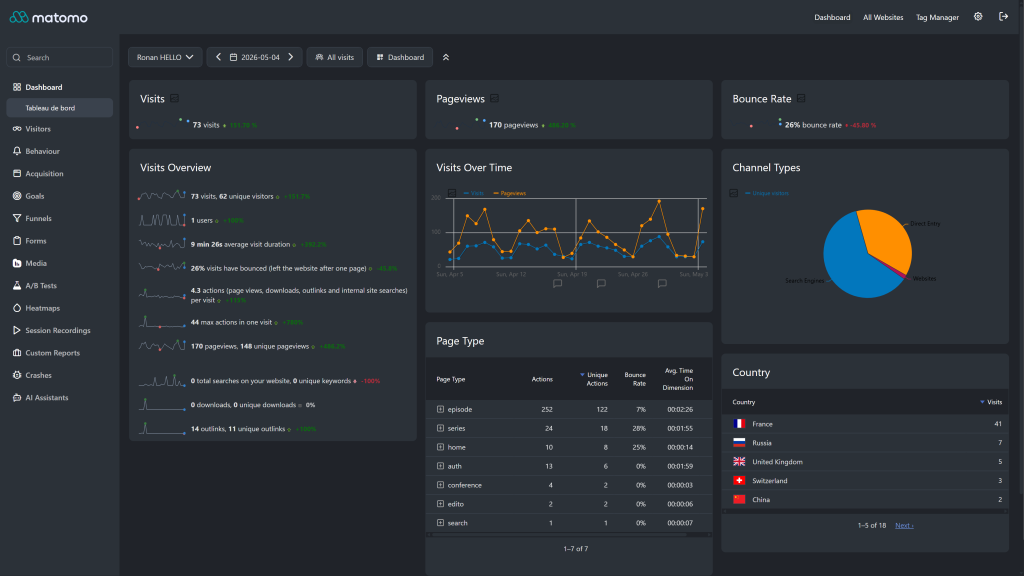
Task: Expand the conference row in Page Type
Action: 440,485
